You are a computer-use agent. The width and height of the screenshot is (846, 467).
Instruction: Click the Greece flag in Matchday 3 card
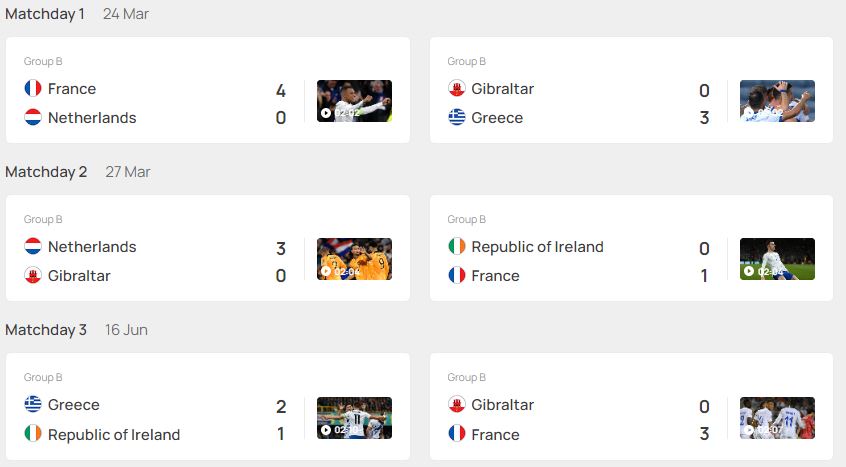[33, 404]
